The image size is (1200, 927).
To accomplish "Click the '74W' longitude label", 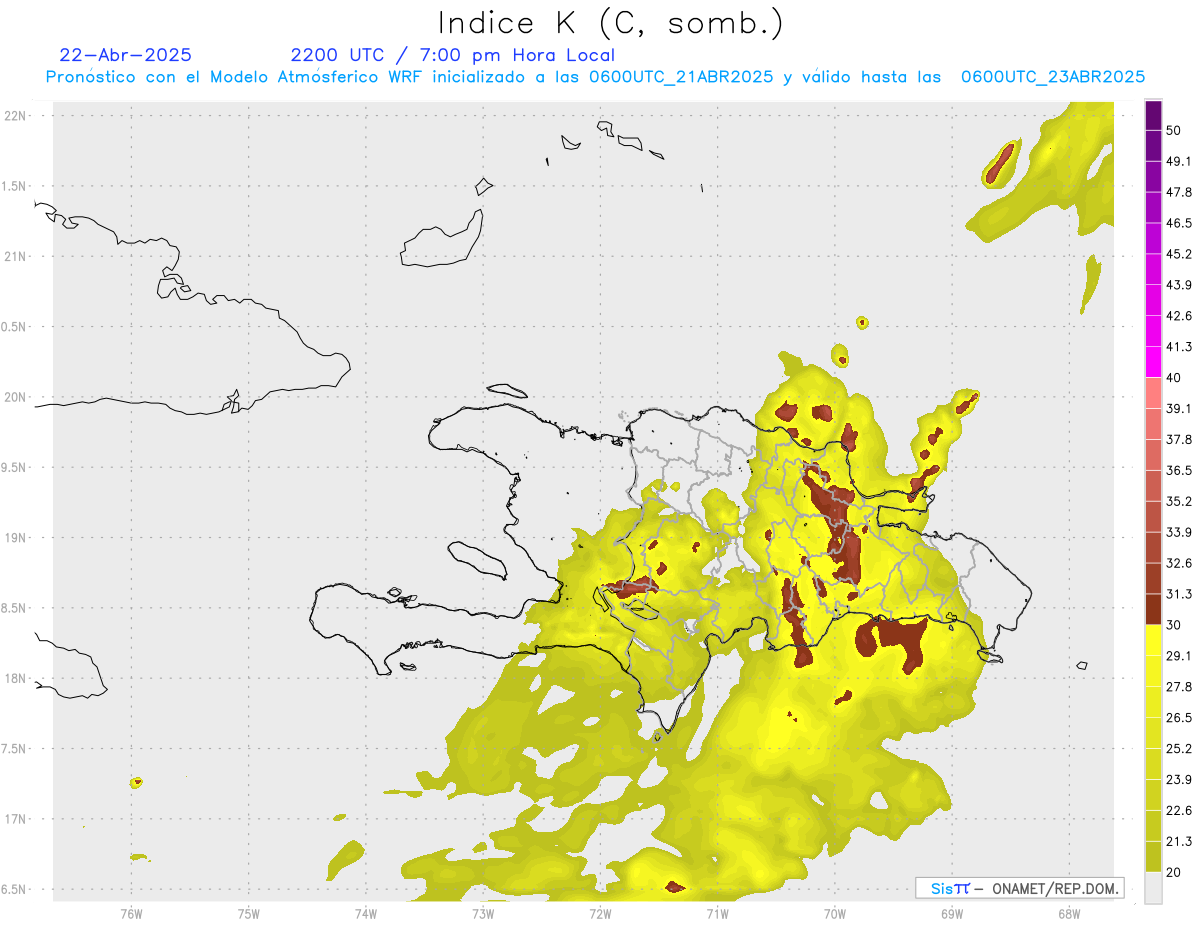I will click(365, 913).
